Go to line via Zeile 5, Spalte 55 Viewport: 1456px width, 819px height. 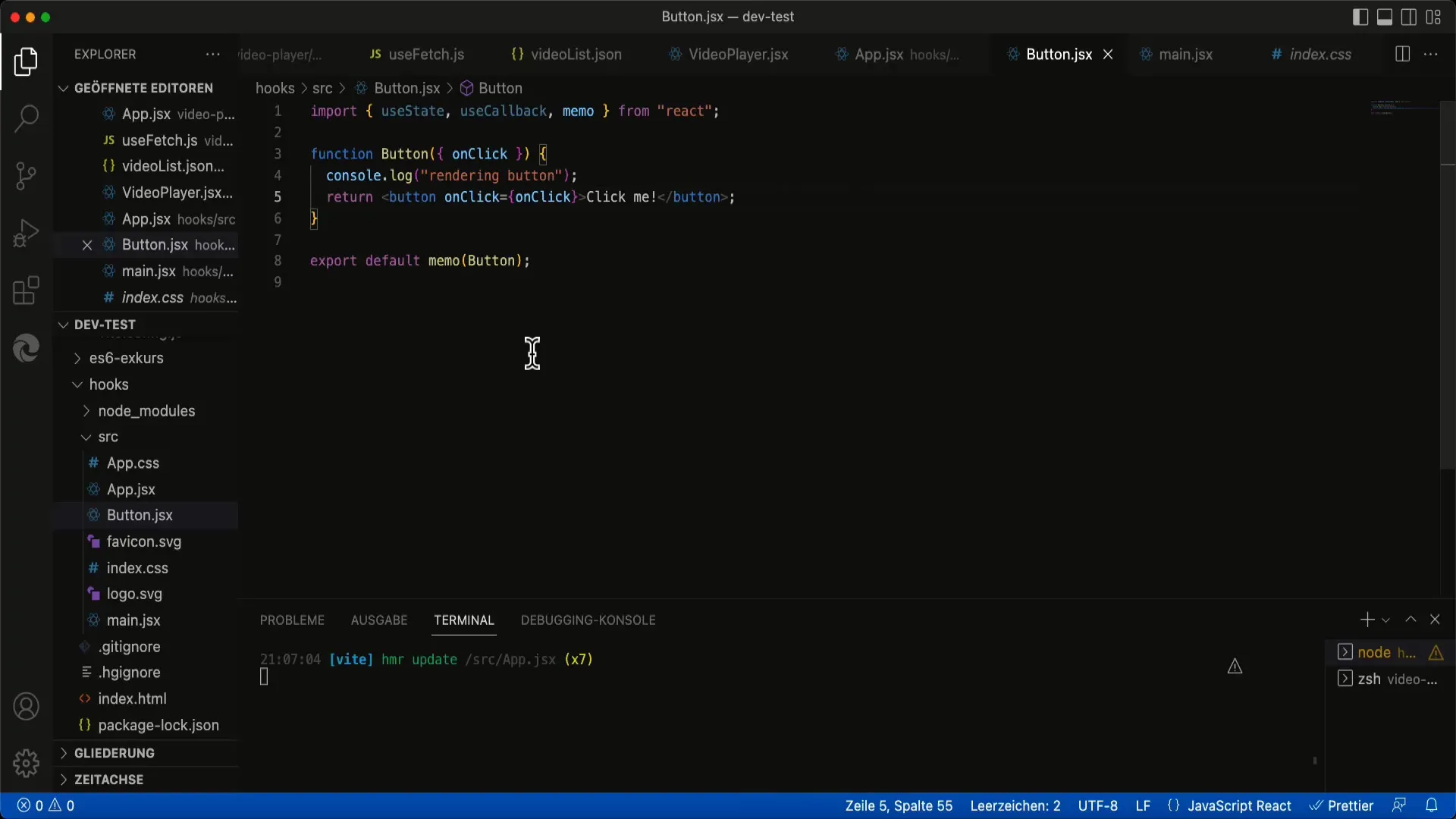(899, 805)
